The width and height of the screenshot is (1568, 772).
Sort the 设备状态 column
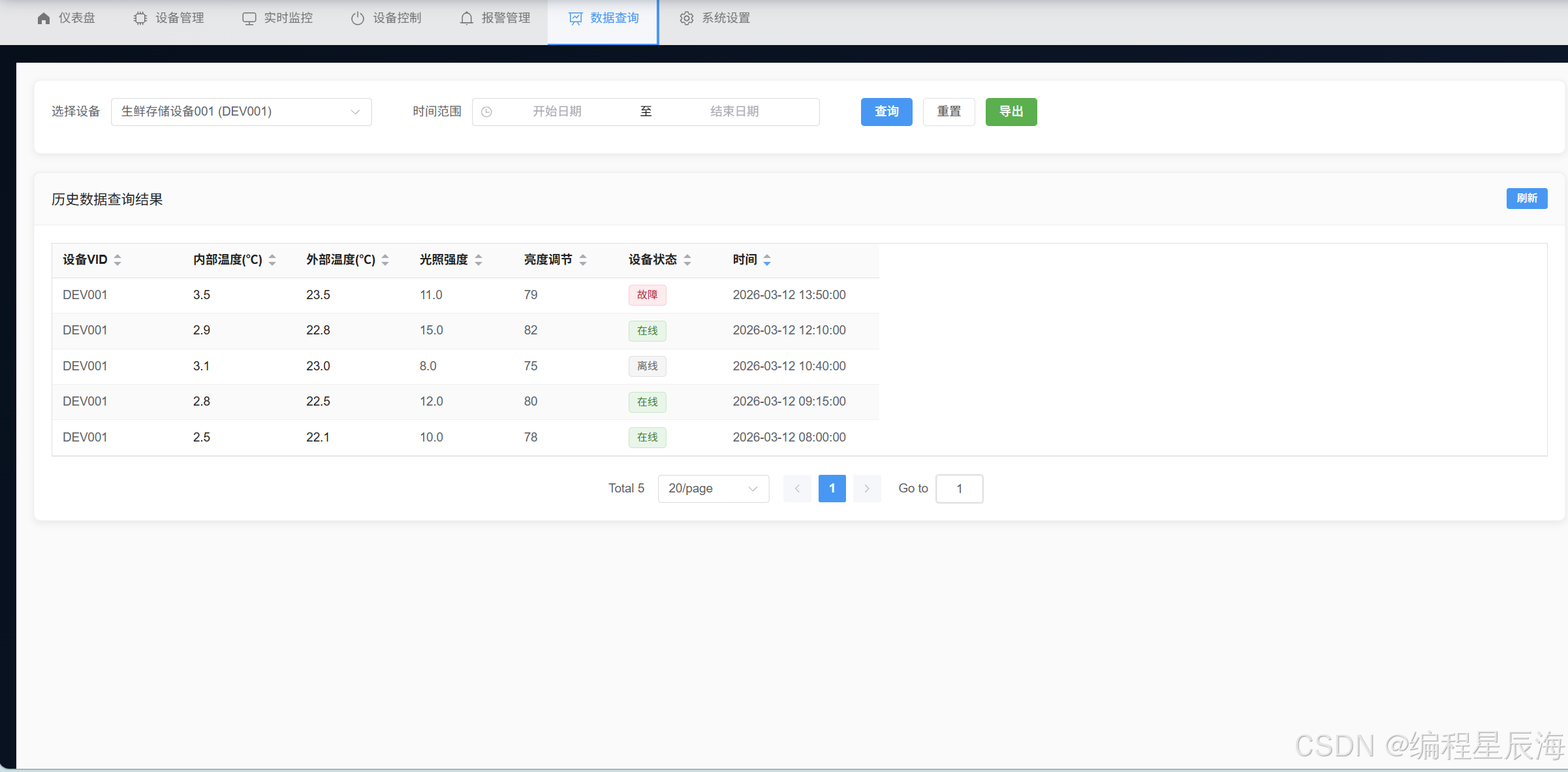[687, 260]
